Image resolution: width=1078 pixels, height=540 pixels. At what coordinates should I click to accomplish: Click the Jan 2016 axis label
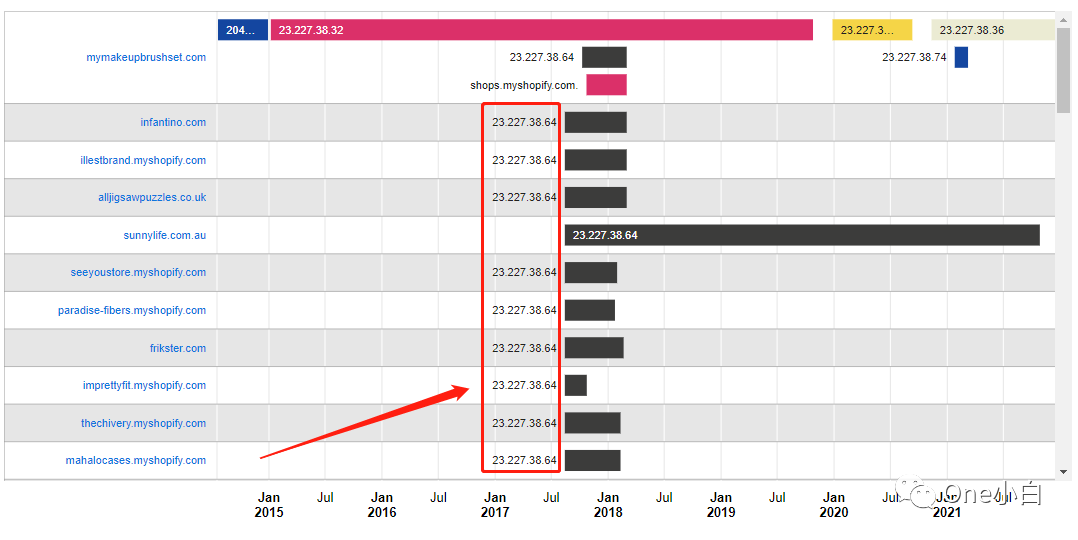point(382,505)
